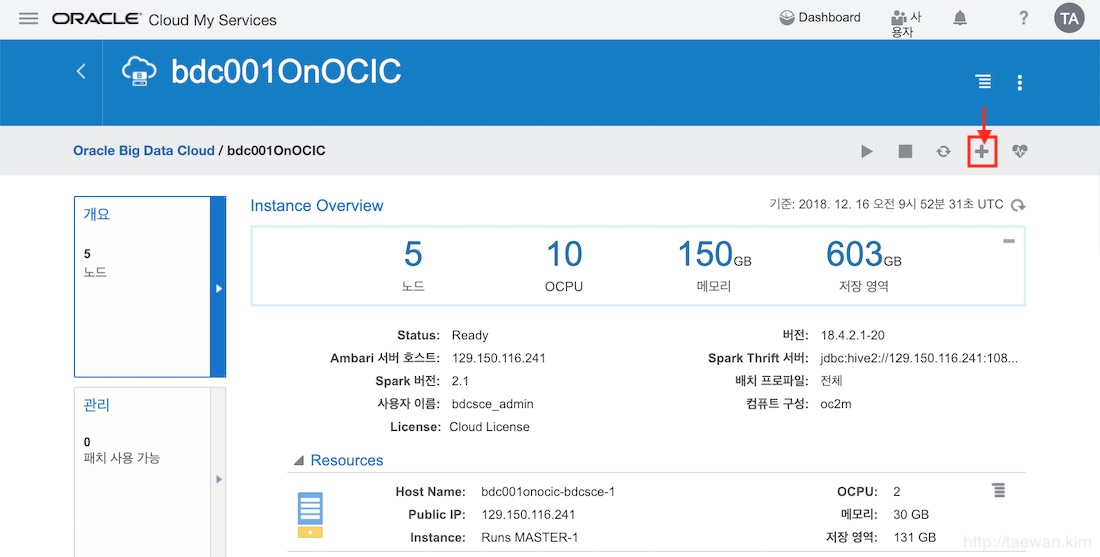Select the 131 GB storage value

[x=915, y=537]
